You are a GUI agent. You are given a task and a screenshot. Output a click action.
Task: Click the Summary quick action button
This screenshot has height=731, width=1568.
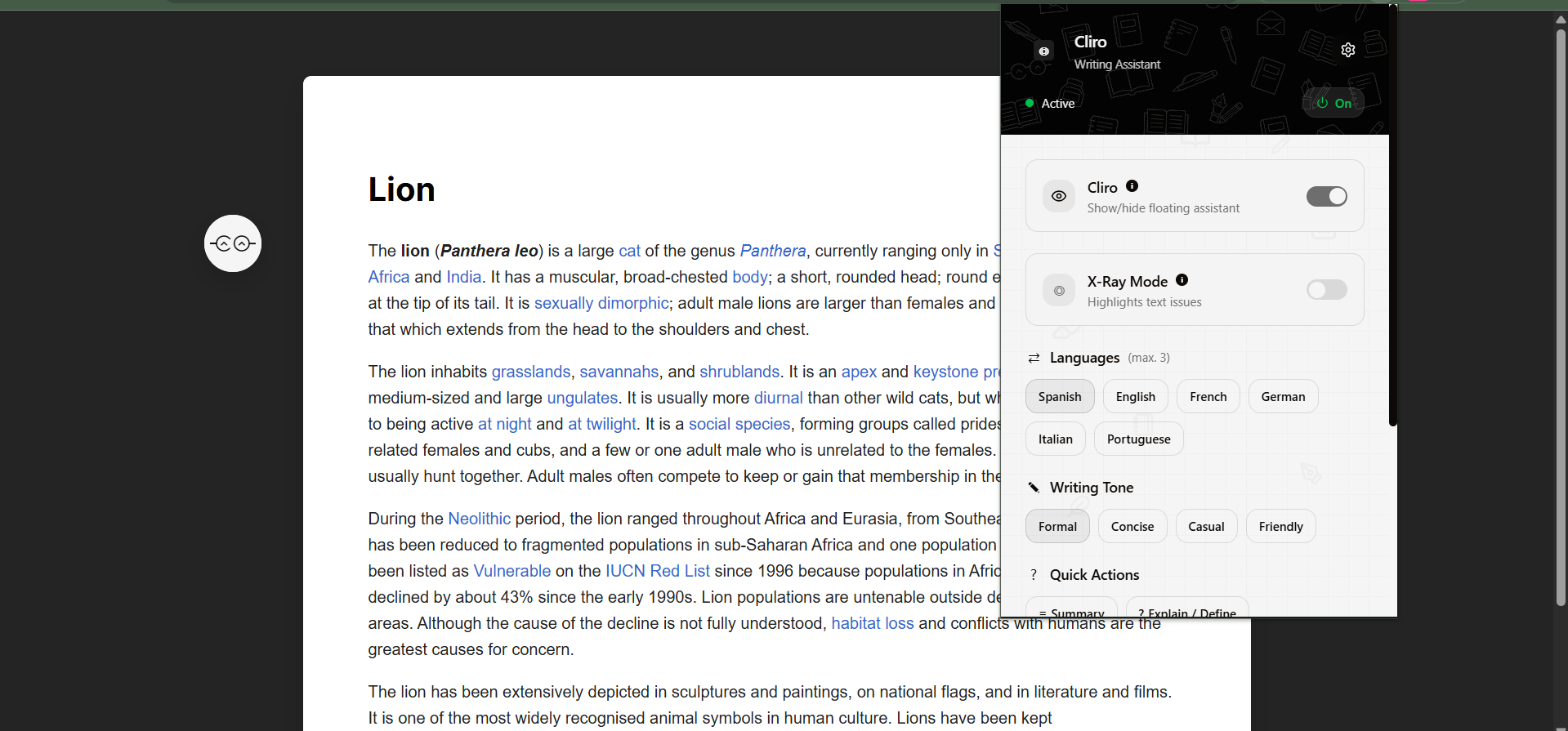point(1071,607)
